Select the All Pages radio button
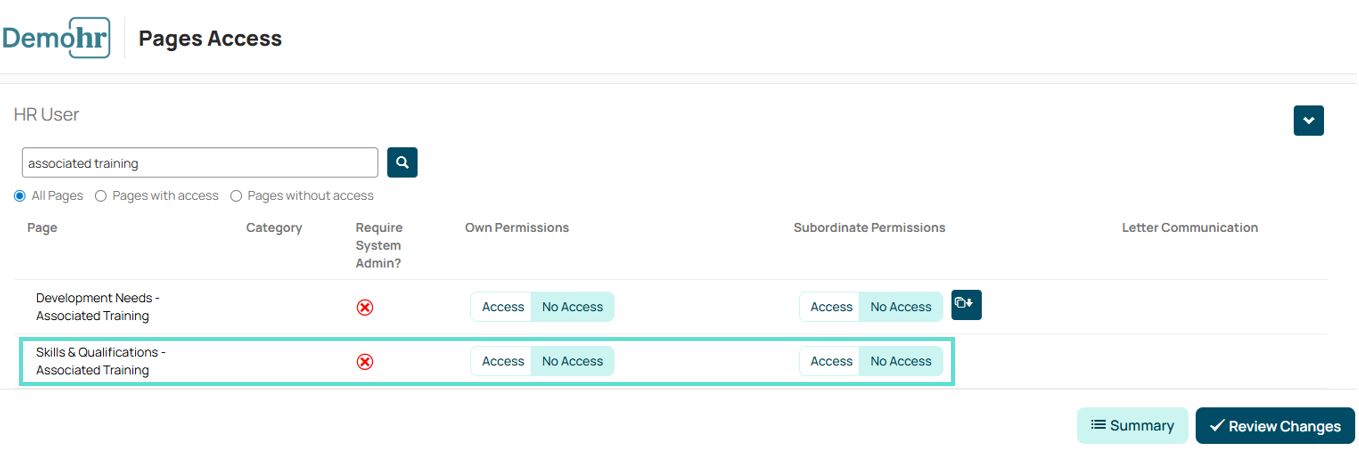1359x449 pixels. [20, 196]
